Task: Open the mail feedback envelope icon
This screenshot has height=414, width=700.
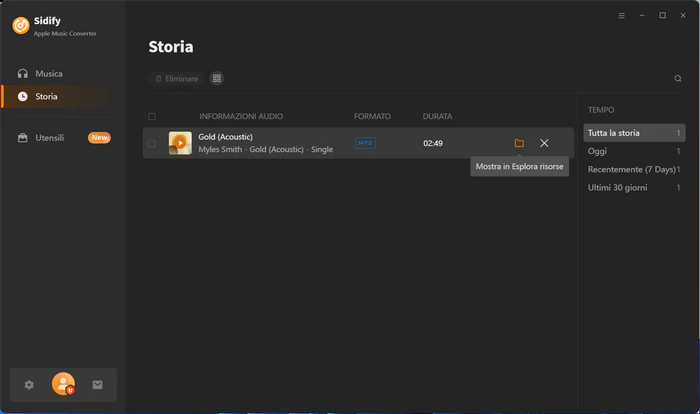Action: [x=97, y=385]
